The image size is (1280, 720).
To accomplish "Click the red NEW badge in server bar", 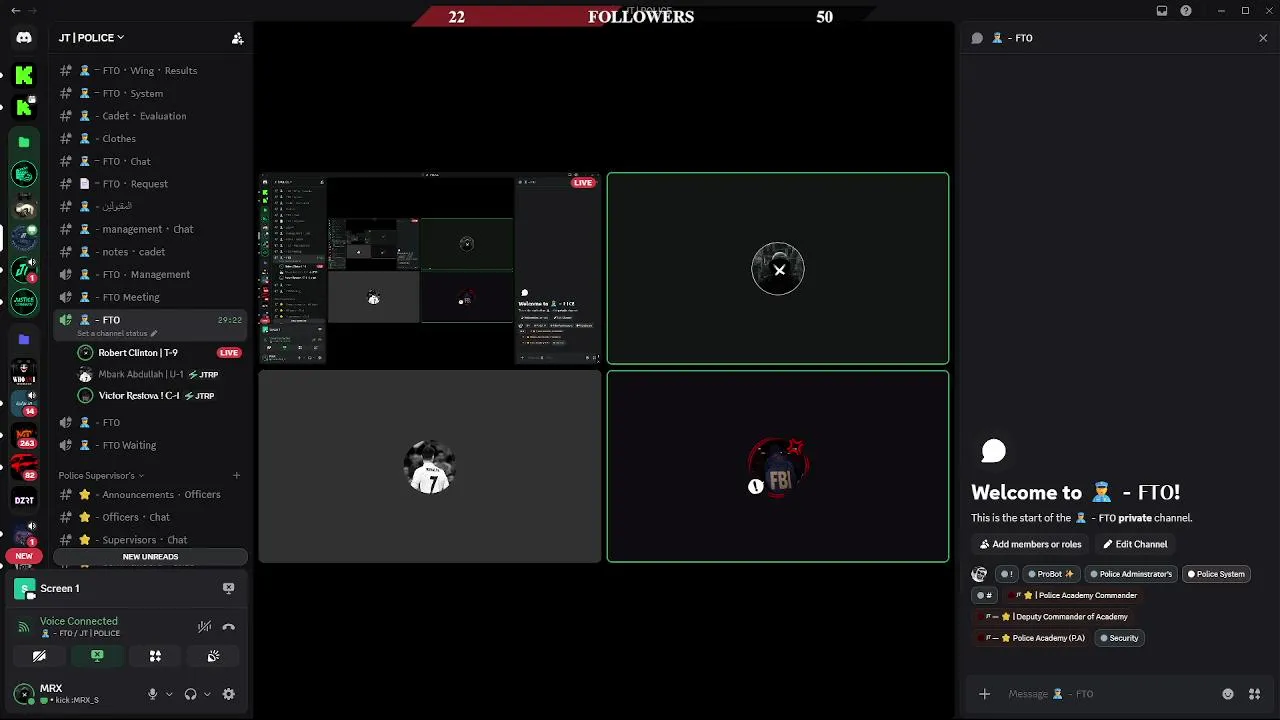I will pos(24,556).
